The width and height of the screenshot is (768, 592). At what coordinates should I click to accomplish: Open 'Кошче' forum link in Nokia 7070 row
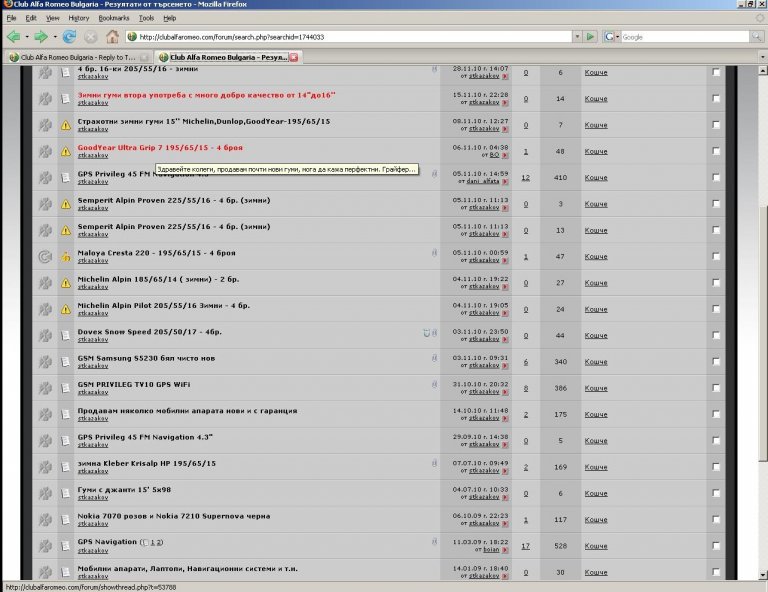[x=595, y=519]
